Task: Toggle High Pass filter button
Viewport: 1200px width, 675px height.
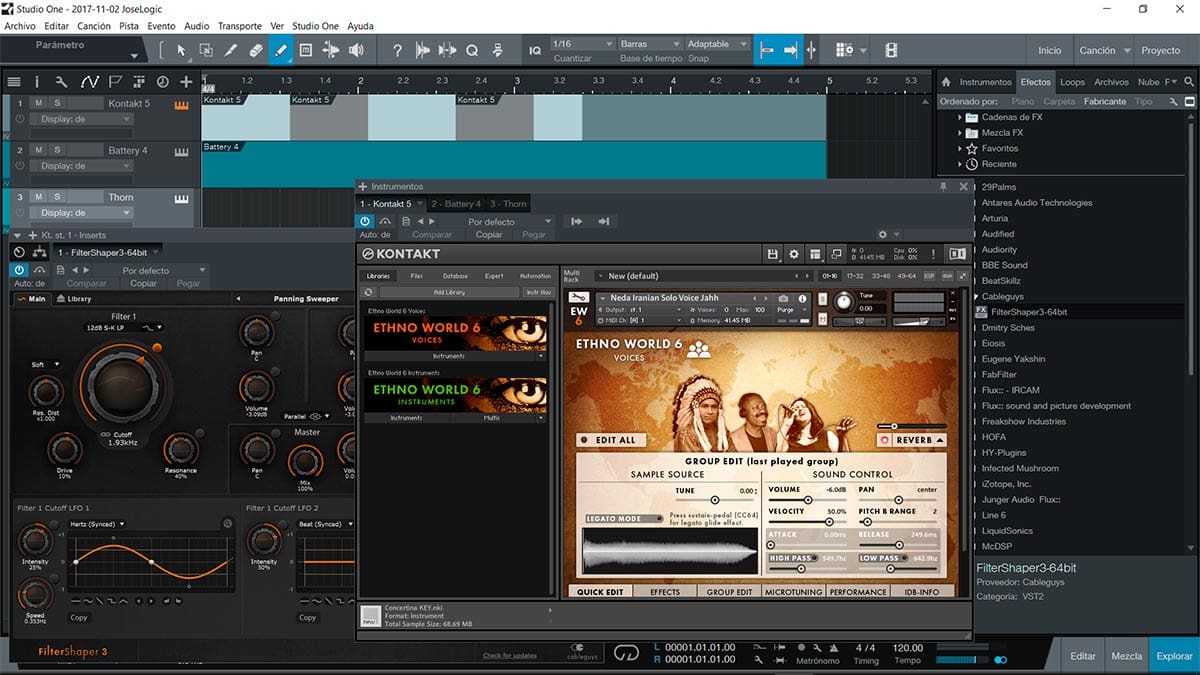Action: [x=792, y=558]
